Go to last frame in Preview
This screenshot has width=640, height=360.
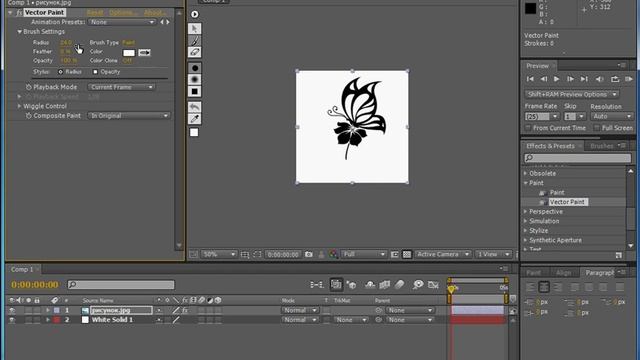click(584, 79)
